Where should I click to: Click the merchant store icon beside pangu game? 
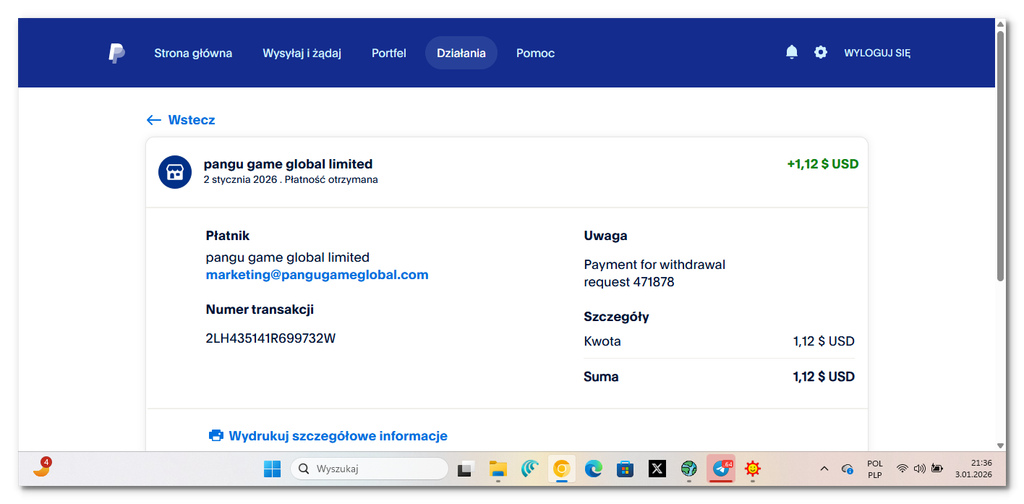pyautogui.click(x=175, y=172)
